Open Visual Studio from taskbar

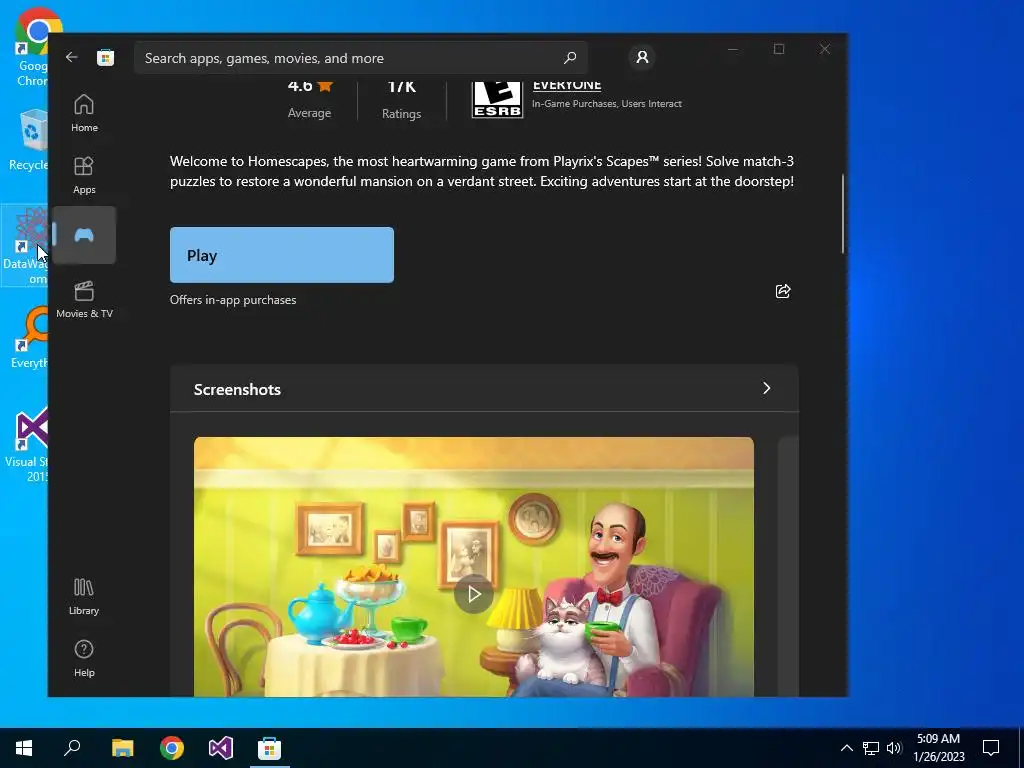[x=221, y=748]
